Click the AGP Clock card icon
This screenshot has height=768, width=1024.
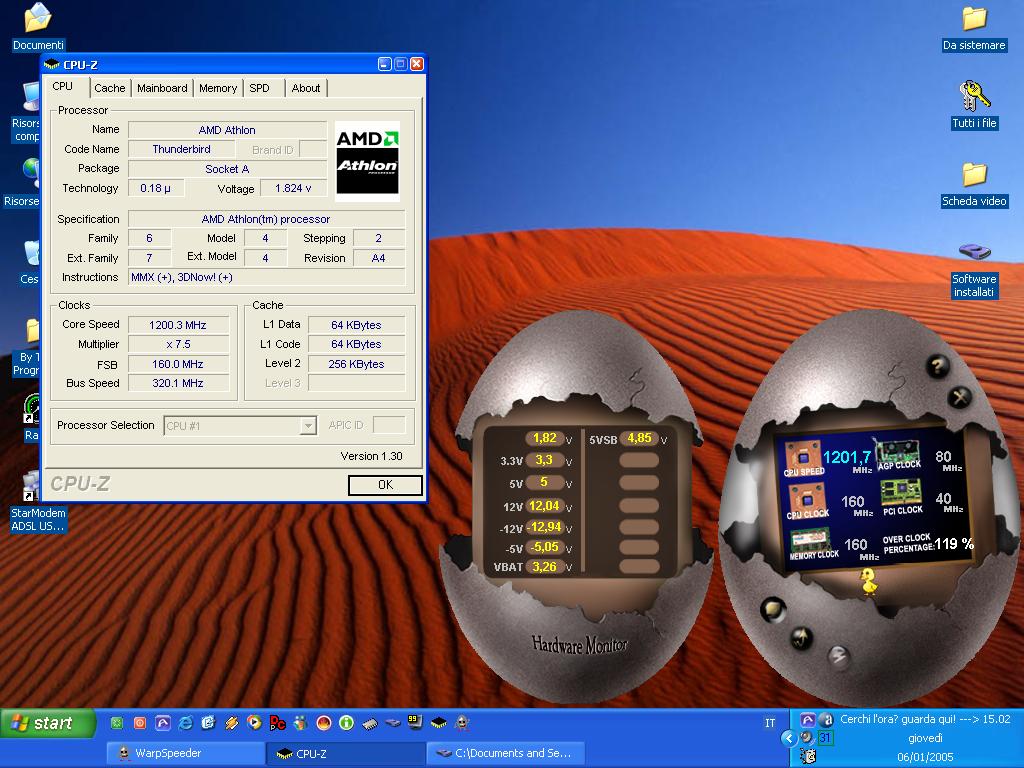(897, 451)
